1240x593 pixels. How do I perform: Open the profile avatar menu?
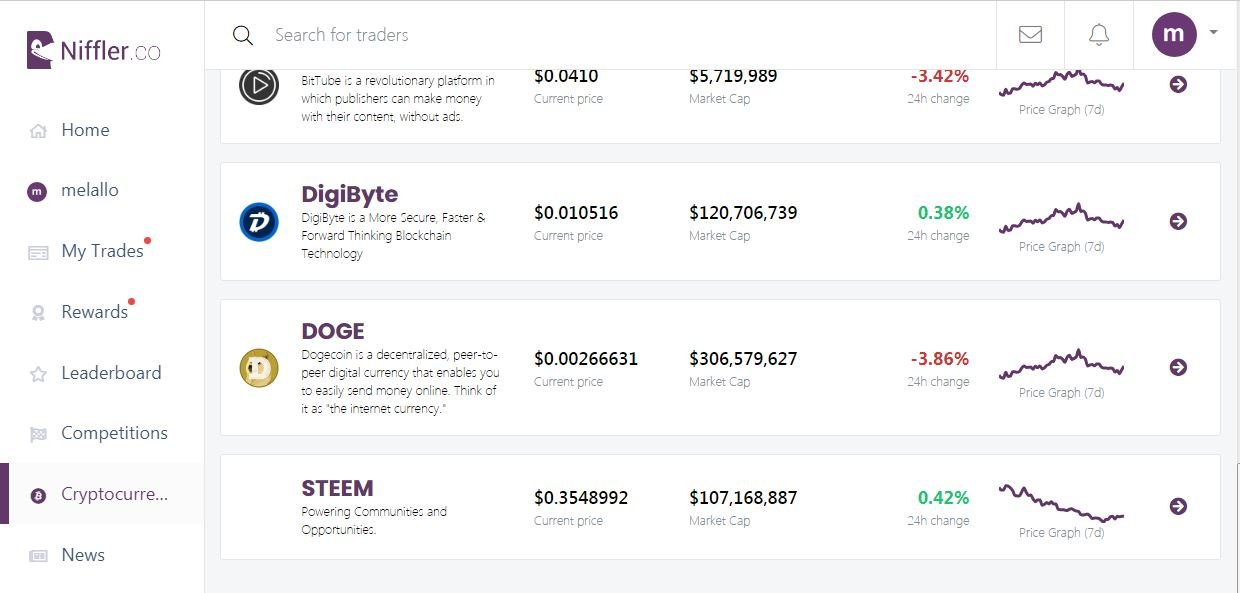click(x=1174, y=35)
